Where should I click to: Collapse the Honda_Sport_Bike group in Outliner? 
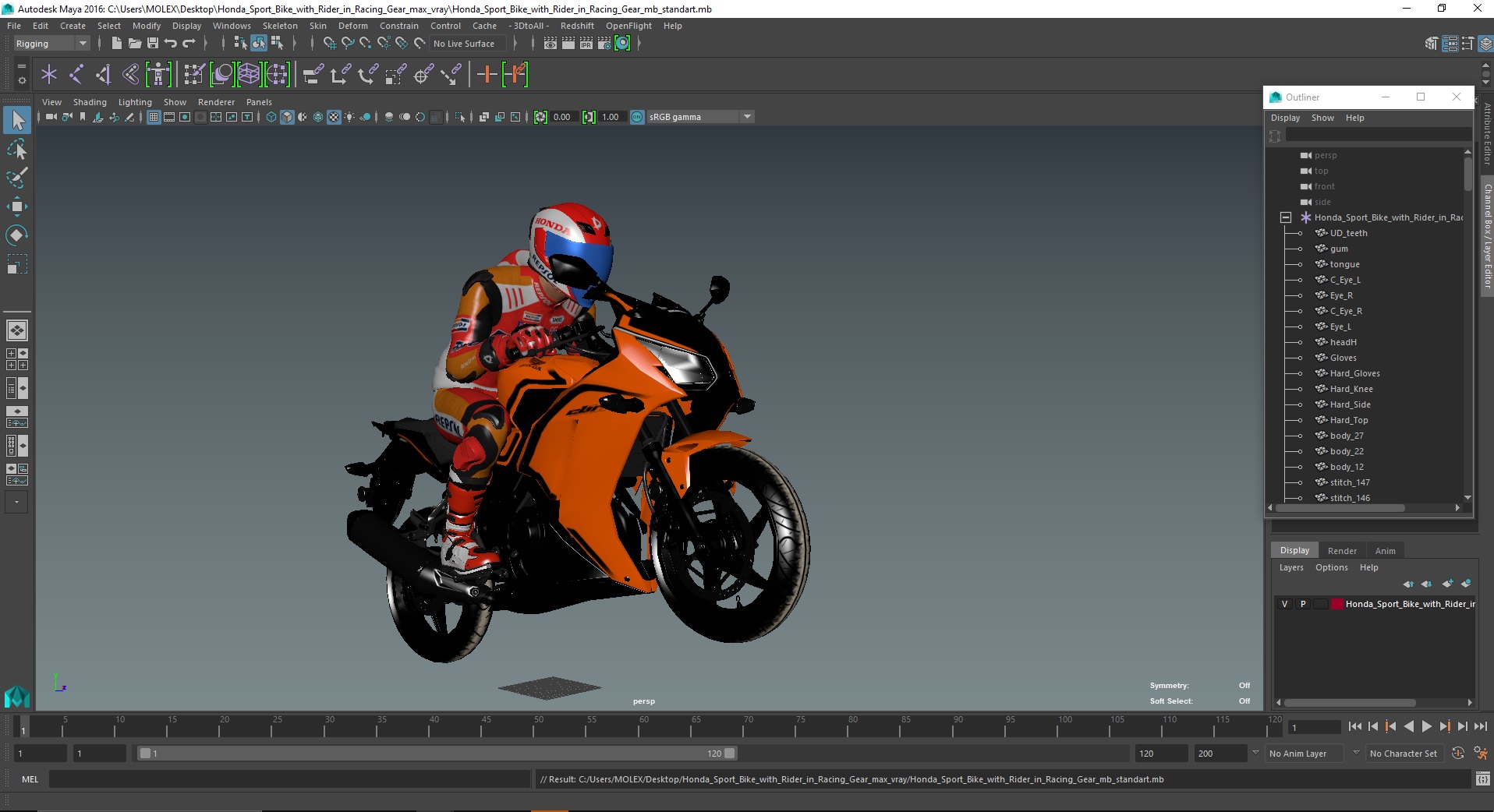pos(1286,217)
